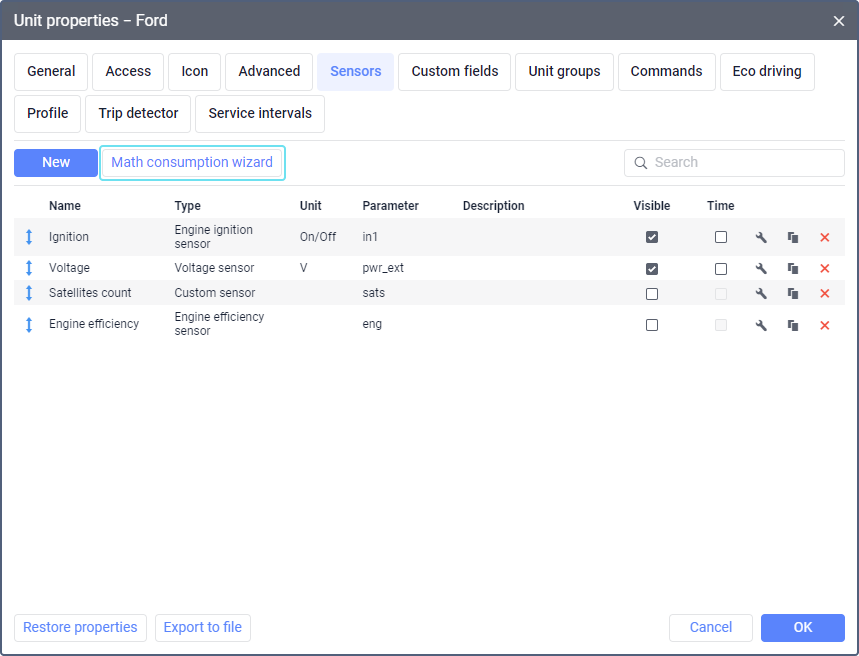Enable the Time checkbox for Voltage sensor
859x656 pixels.
click(721, 268)
